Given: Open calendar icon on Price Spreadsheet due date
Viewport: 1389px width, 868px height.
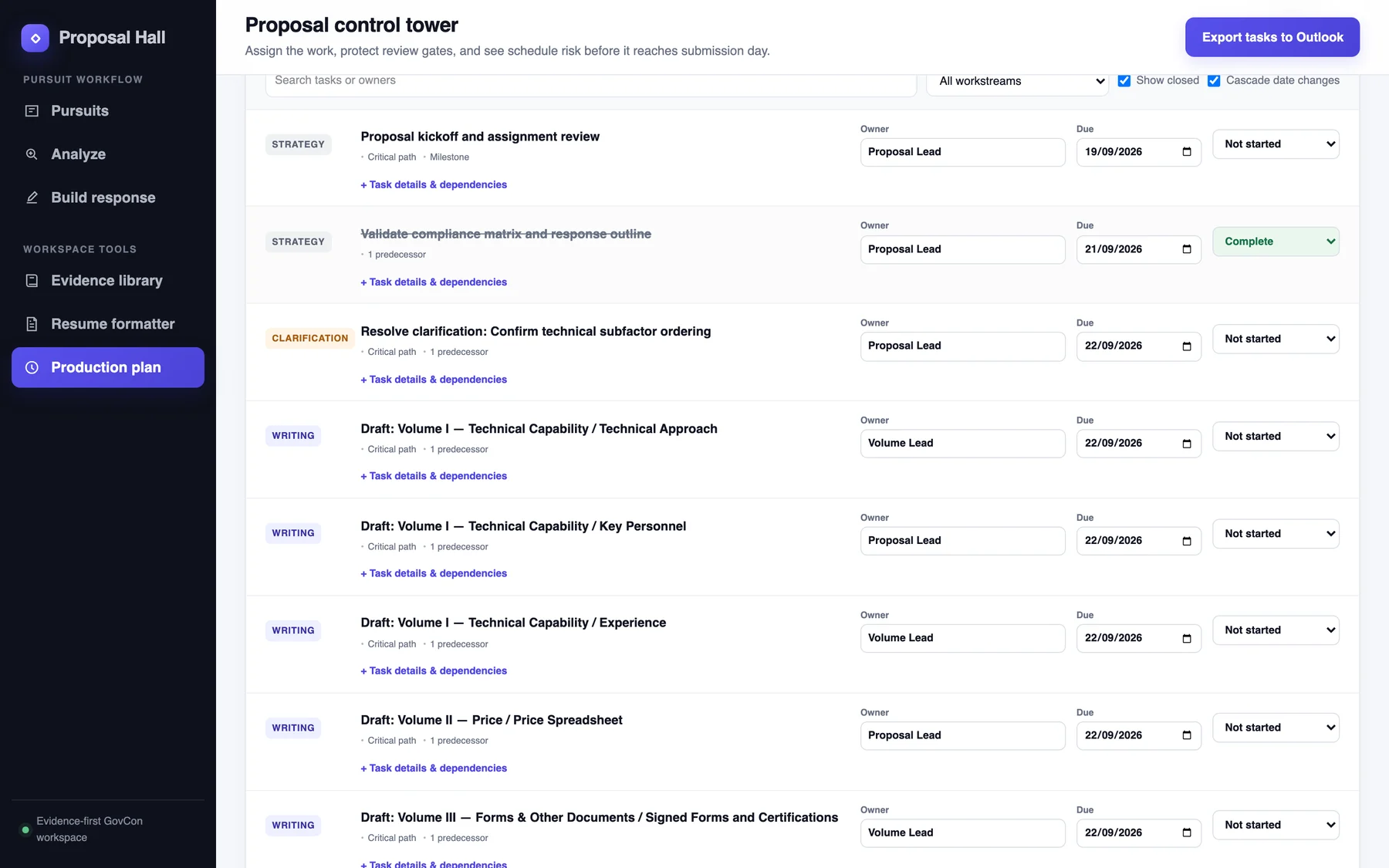Looking at the screenshot, I should pos(1187,735).
